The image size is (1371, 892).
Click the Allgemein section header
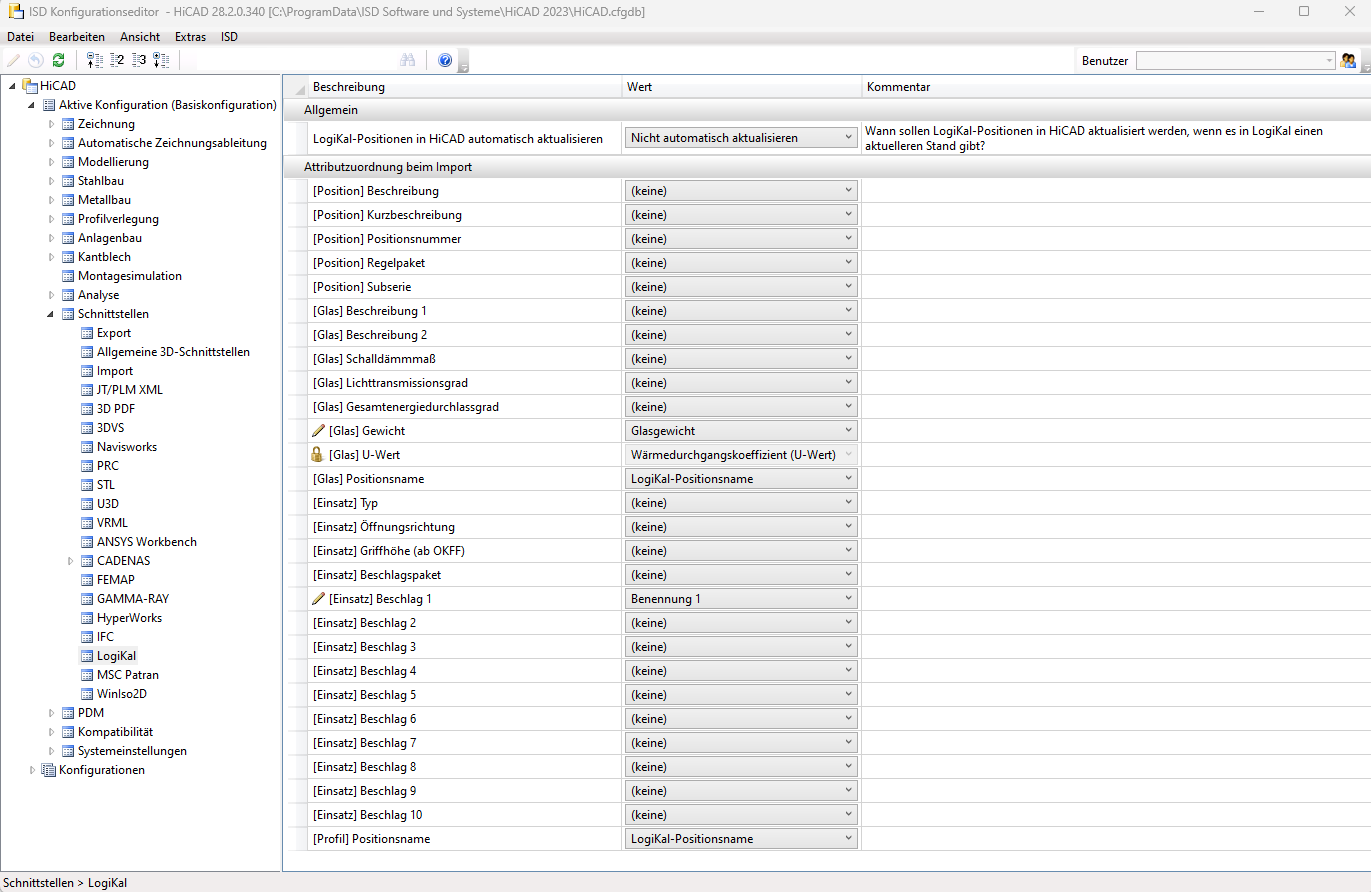tap(330, 110)
